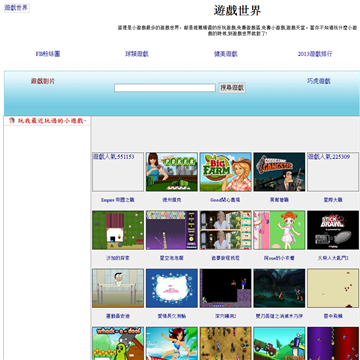Click the 遊戲世界 logo image link
Image resolution: width=360 pixels, height=360 pixels.
point(17,8)
